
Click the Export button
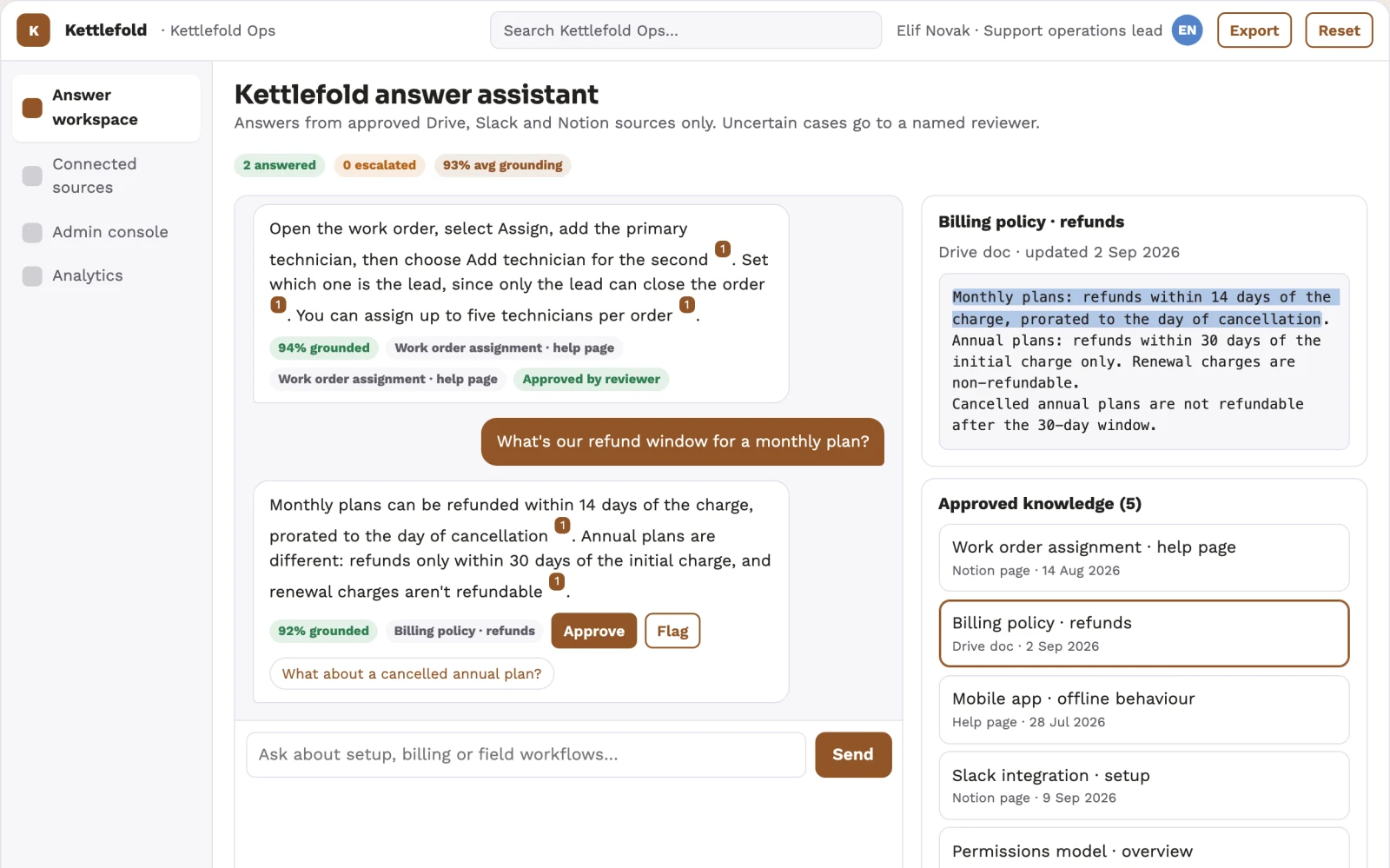[x=1254, y=30]
